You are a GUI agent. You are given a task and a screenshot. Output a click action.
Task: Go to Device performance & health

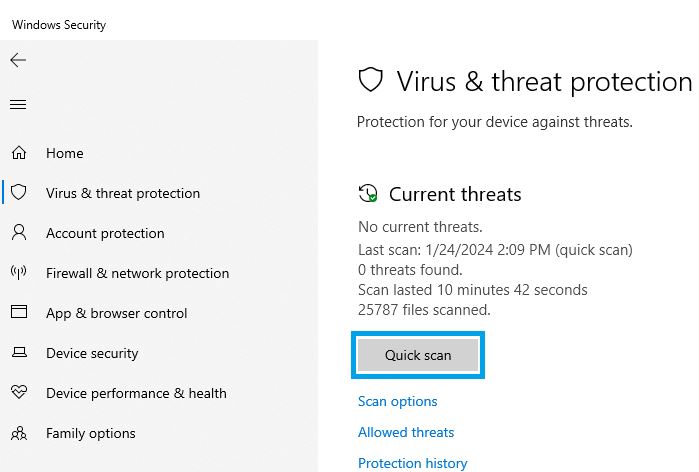(x=136, y=393)
